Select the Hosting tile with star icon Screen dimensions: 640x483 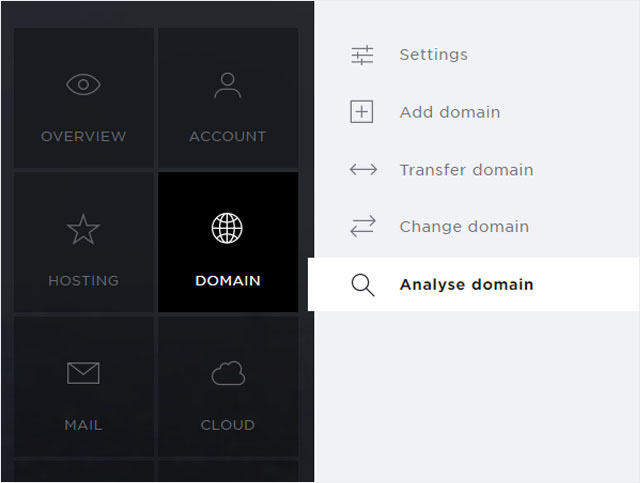pos(84,242)
